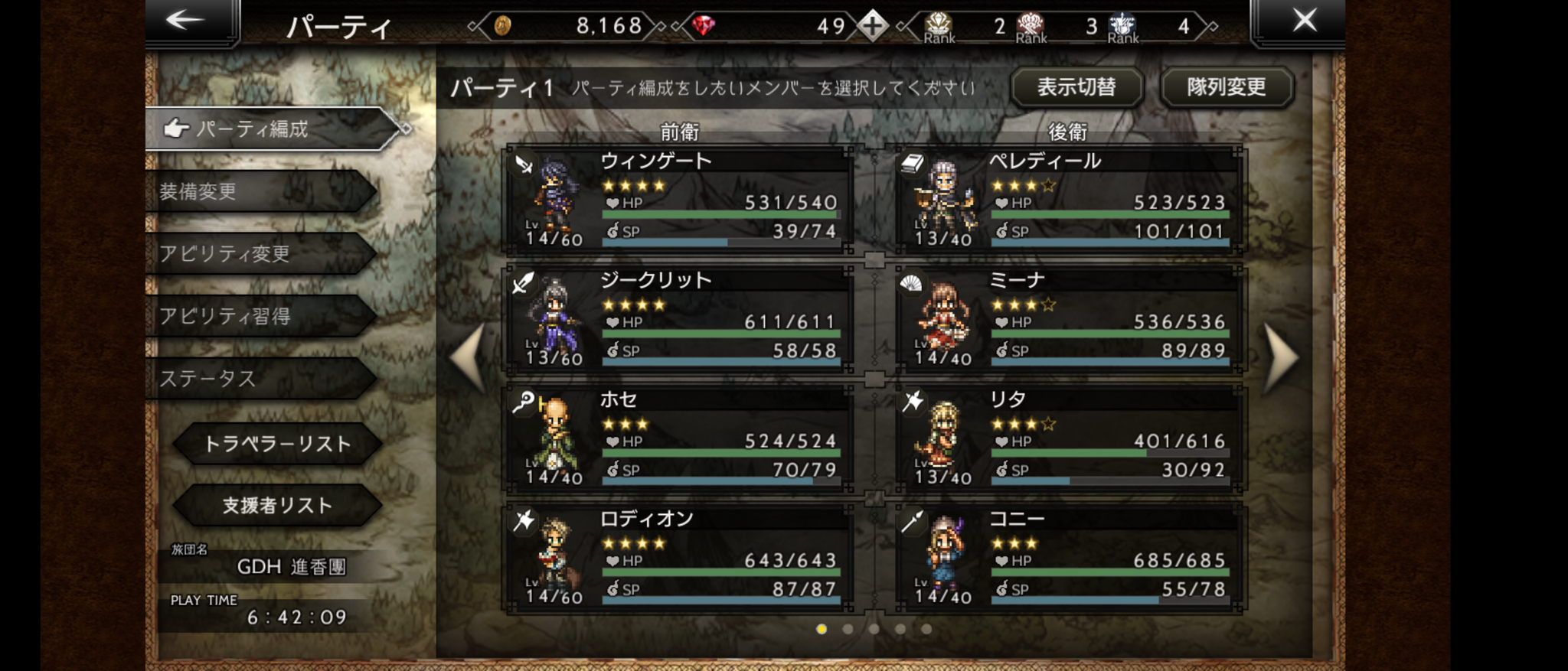Click the 表示切替 button
This screenshot has height=671, width=1568.
(x=1076, y=87)
